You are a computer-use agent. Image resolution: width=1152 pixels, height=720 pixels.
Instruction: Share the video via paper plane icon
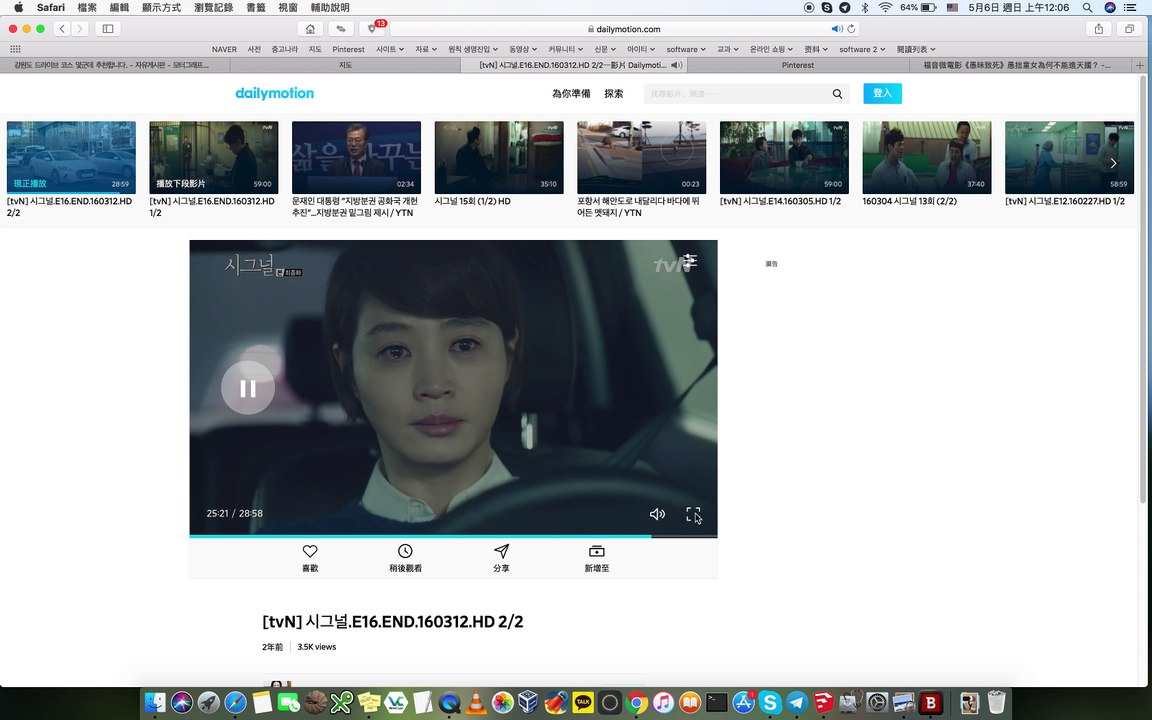[501, 551]
